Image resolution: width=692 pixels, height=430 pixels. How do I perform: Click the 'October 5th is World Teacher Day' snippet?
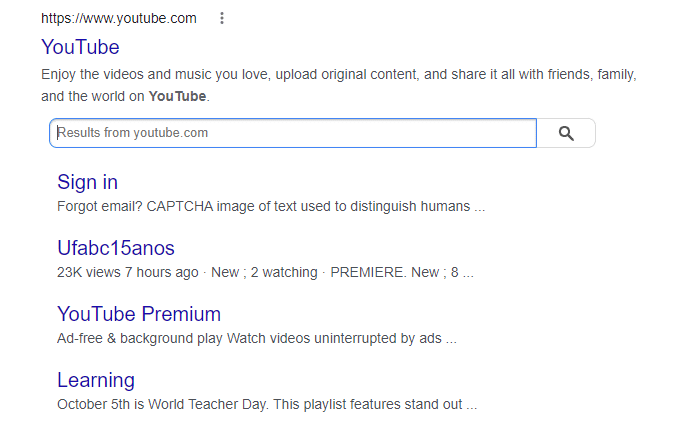click(x=267, y=404)
